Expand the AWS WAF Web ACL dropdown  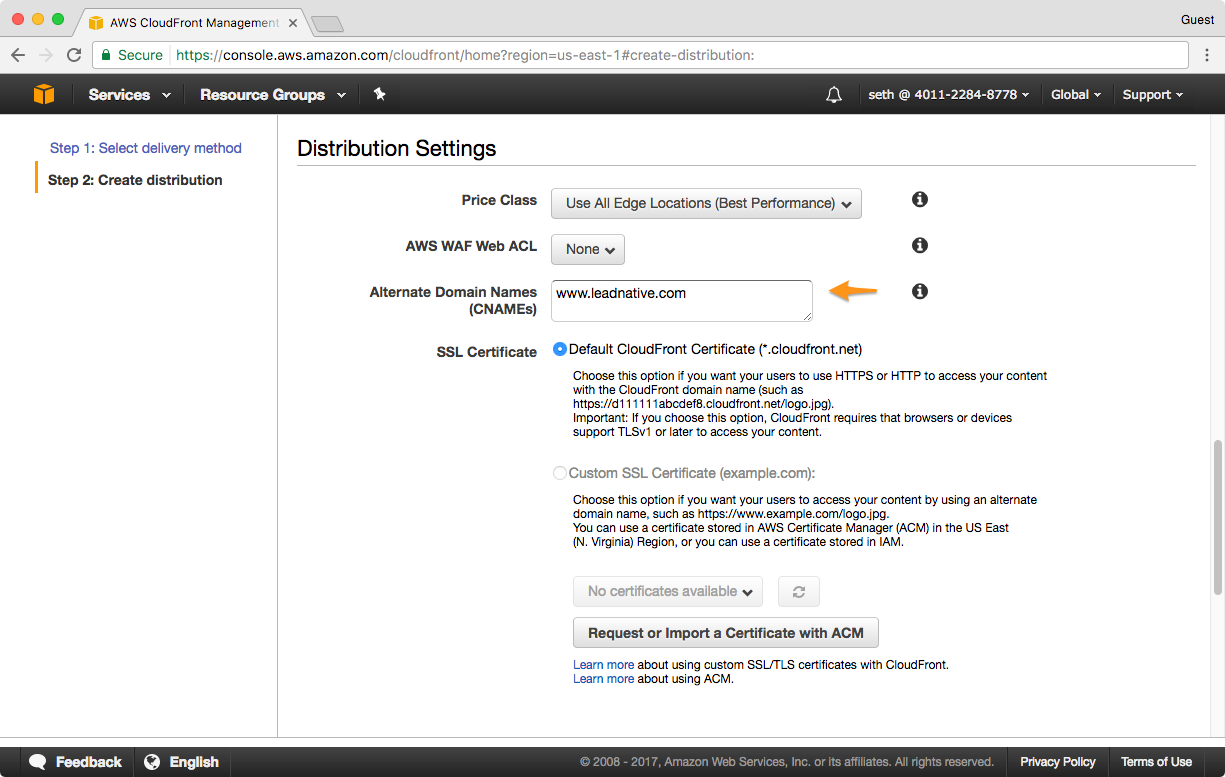pos(588,249)
